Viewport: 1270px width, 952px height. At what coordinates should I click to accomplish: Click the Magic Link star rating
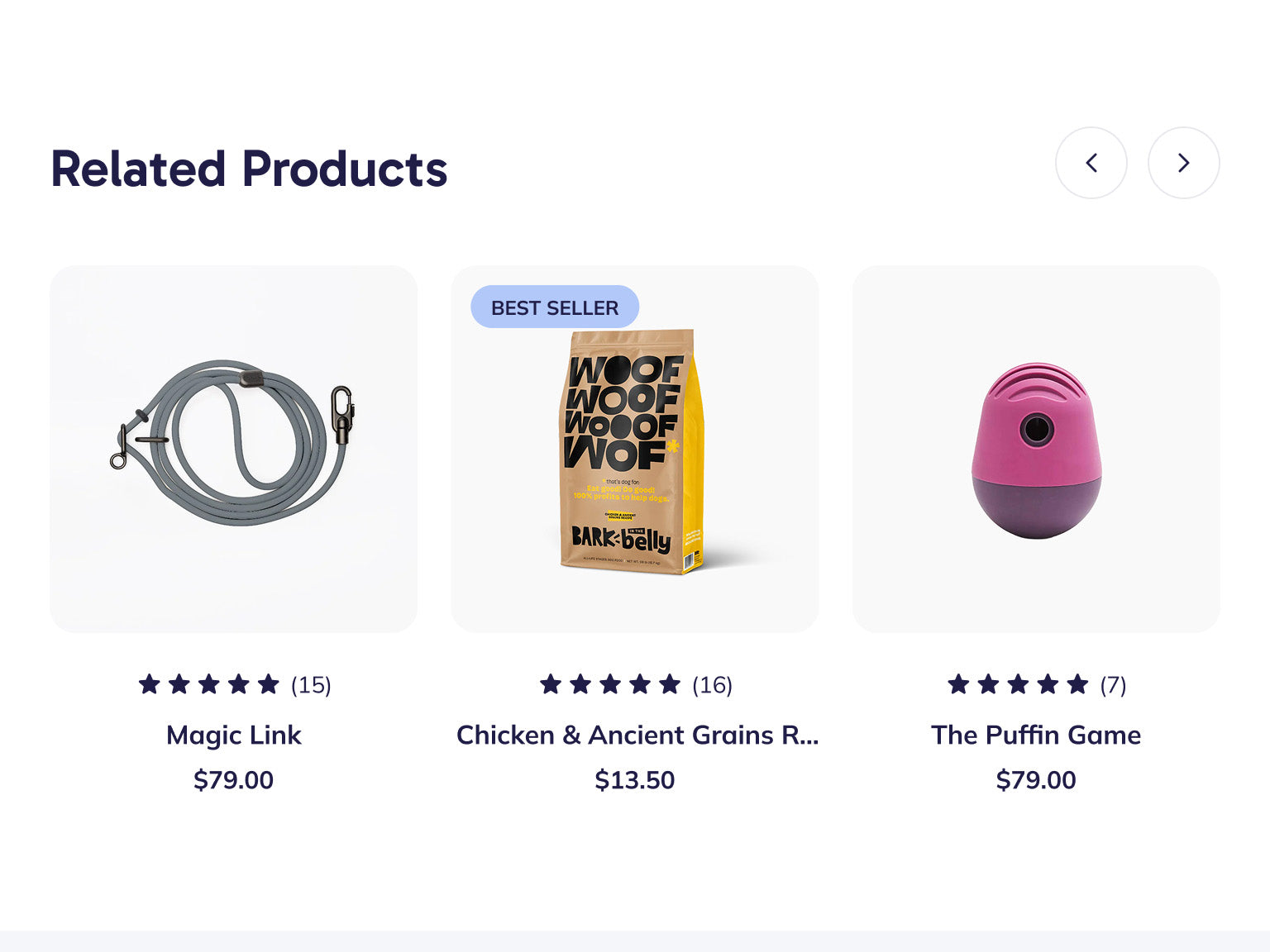tap(209, 684)
